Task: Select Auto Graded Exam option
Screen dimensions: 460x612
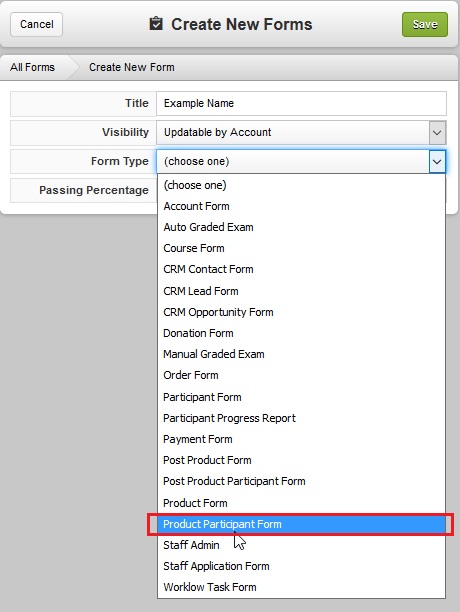Action: [301, 227]
